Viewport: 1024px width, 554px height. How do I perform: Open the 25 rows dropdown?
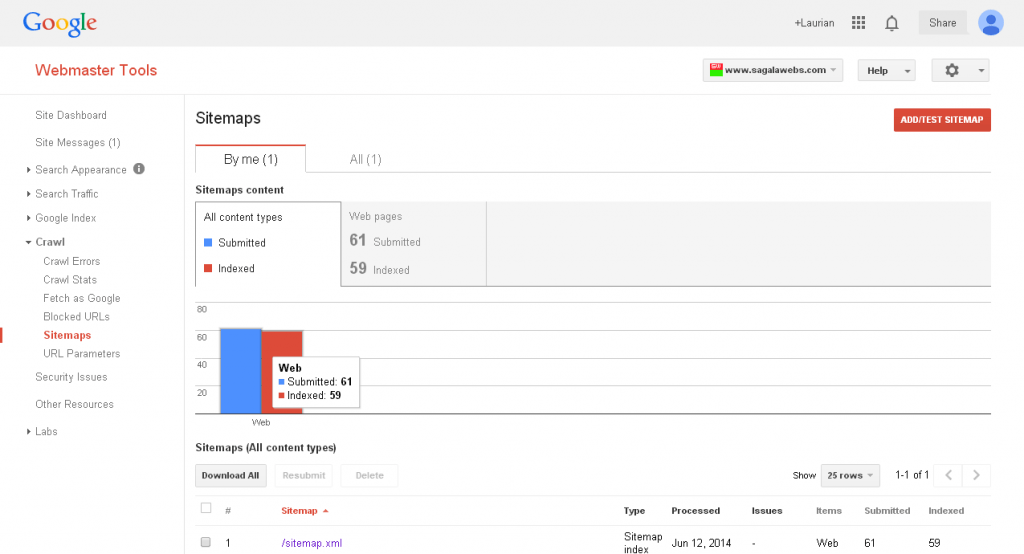850,475
